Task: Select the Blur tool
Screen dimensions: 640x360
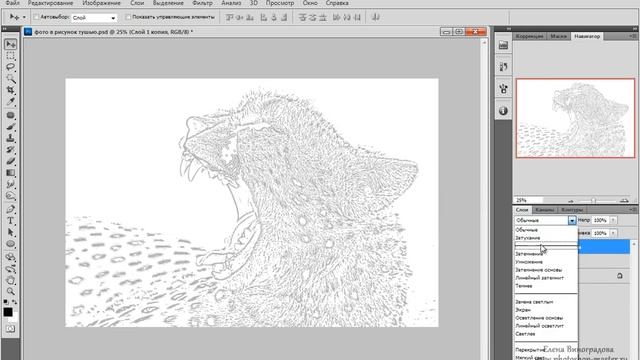Action: point(11,184)
